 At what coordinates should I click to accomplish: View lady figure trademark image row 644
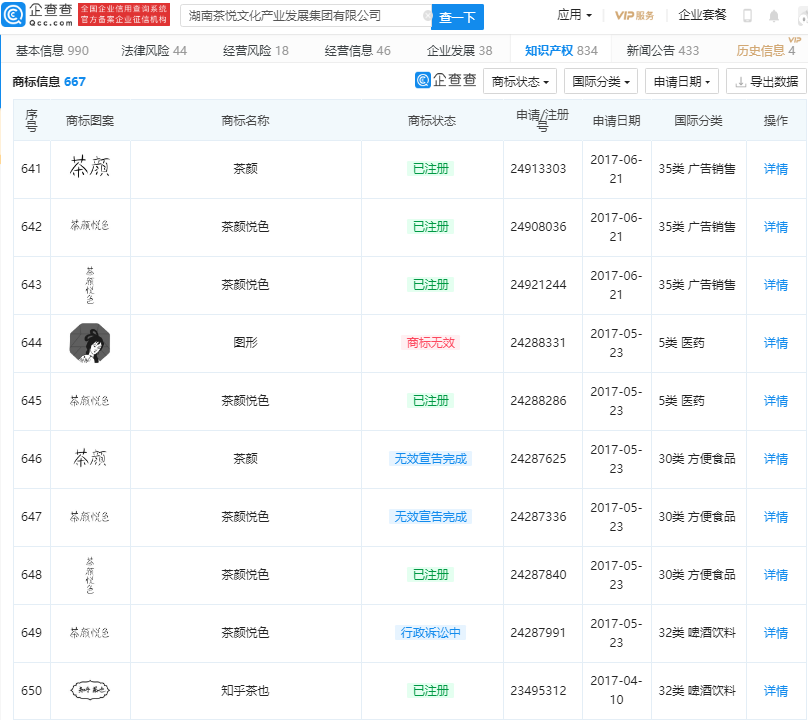(x=90, y=343)
